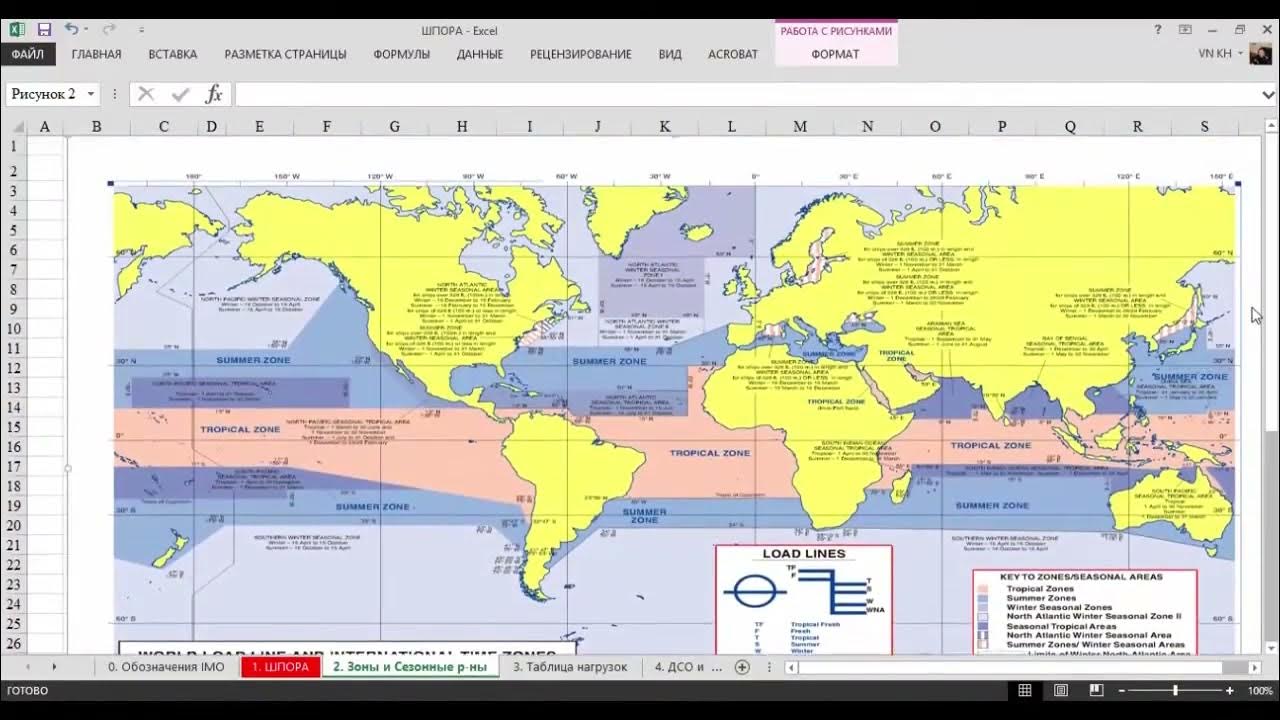Click the Save icon in quick access toolbar

coord(44,30)
